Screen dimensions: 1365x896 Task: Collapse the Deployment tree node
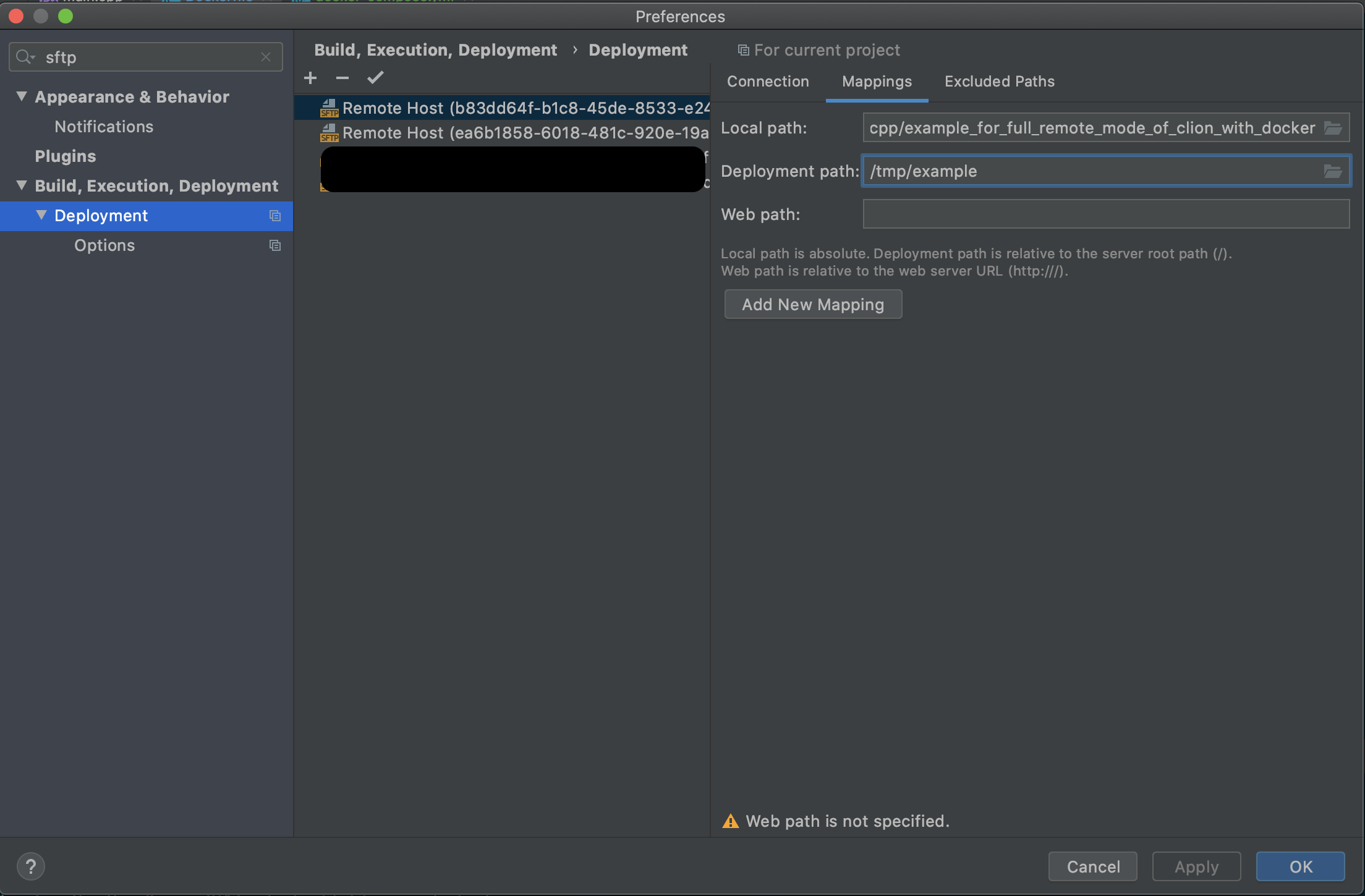coord(41,215)
